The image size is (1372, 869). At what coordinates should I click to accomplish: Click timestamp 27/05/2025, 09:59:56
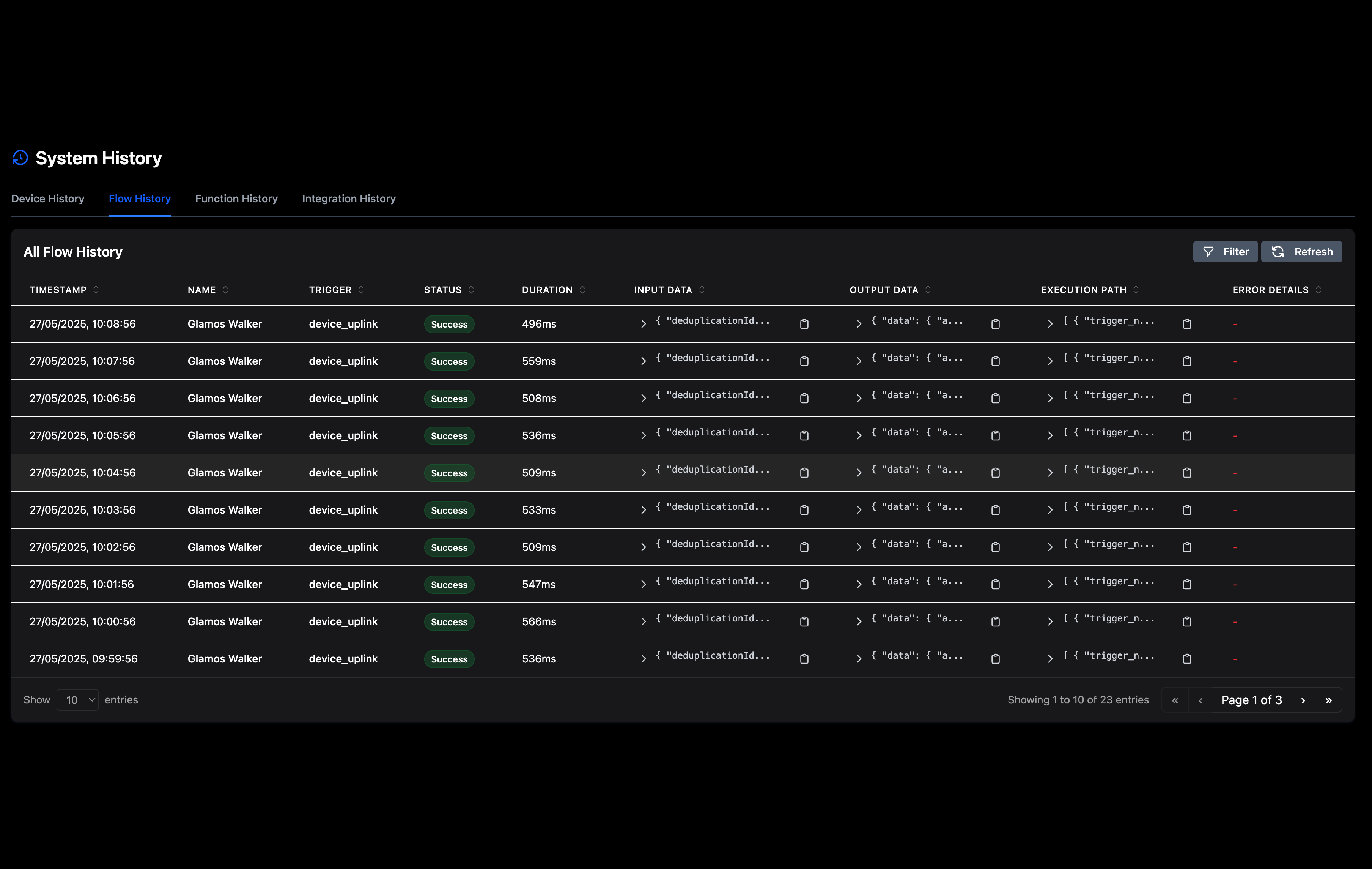(84, 659)
